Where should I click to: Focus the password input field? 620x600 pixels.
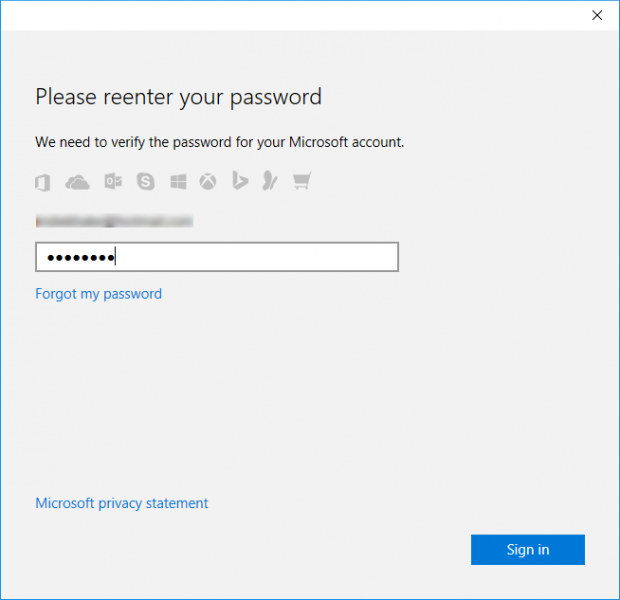coord(217,257)
